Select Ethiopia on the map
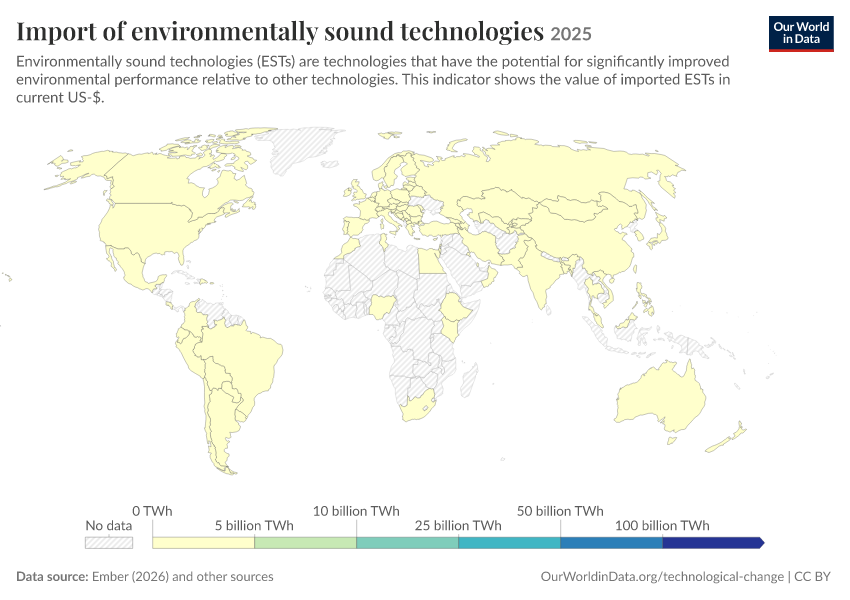This screenshot has width=850, height=600. pos(456,308)
